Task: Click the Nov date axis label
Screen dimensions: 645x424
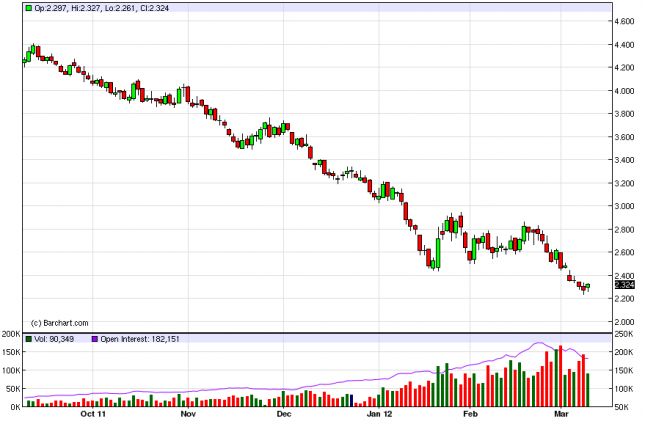Action: [187, 412]
